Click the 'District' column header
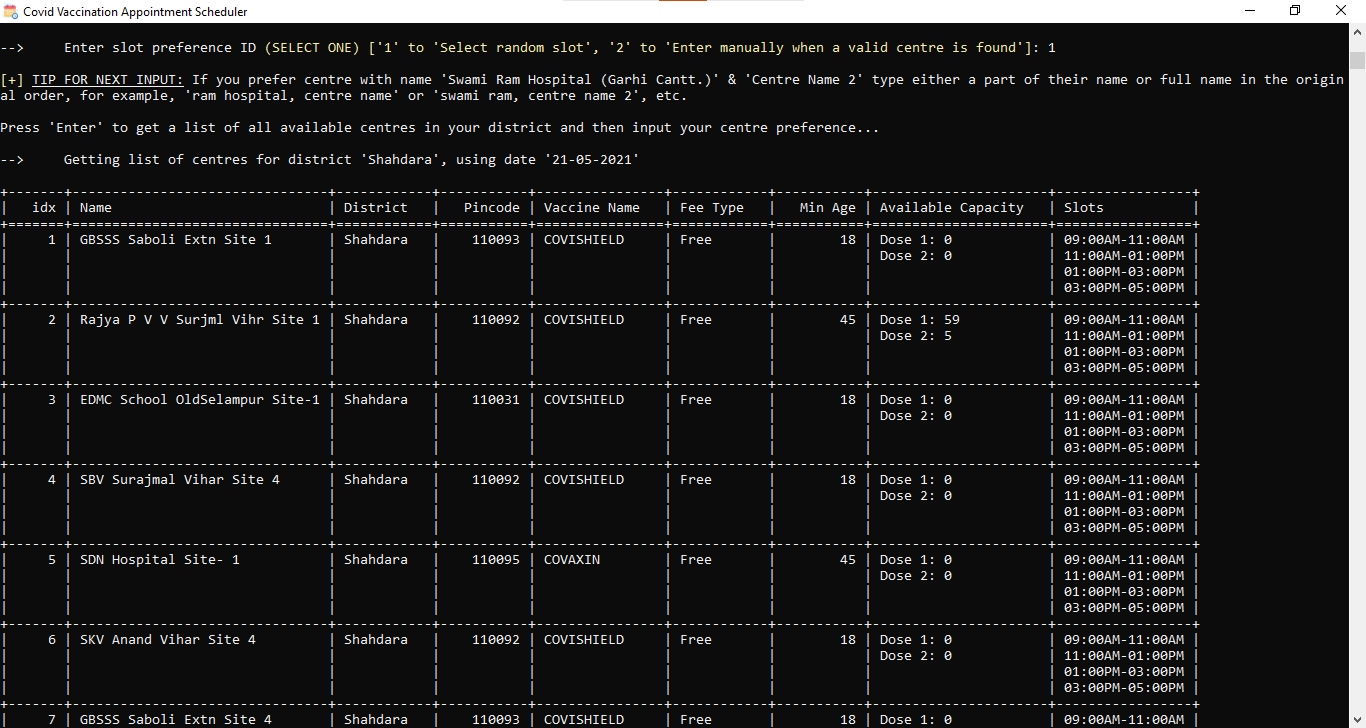Viewport: 1366px width, 728px height. [x=376, y=208]
